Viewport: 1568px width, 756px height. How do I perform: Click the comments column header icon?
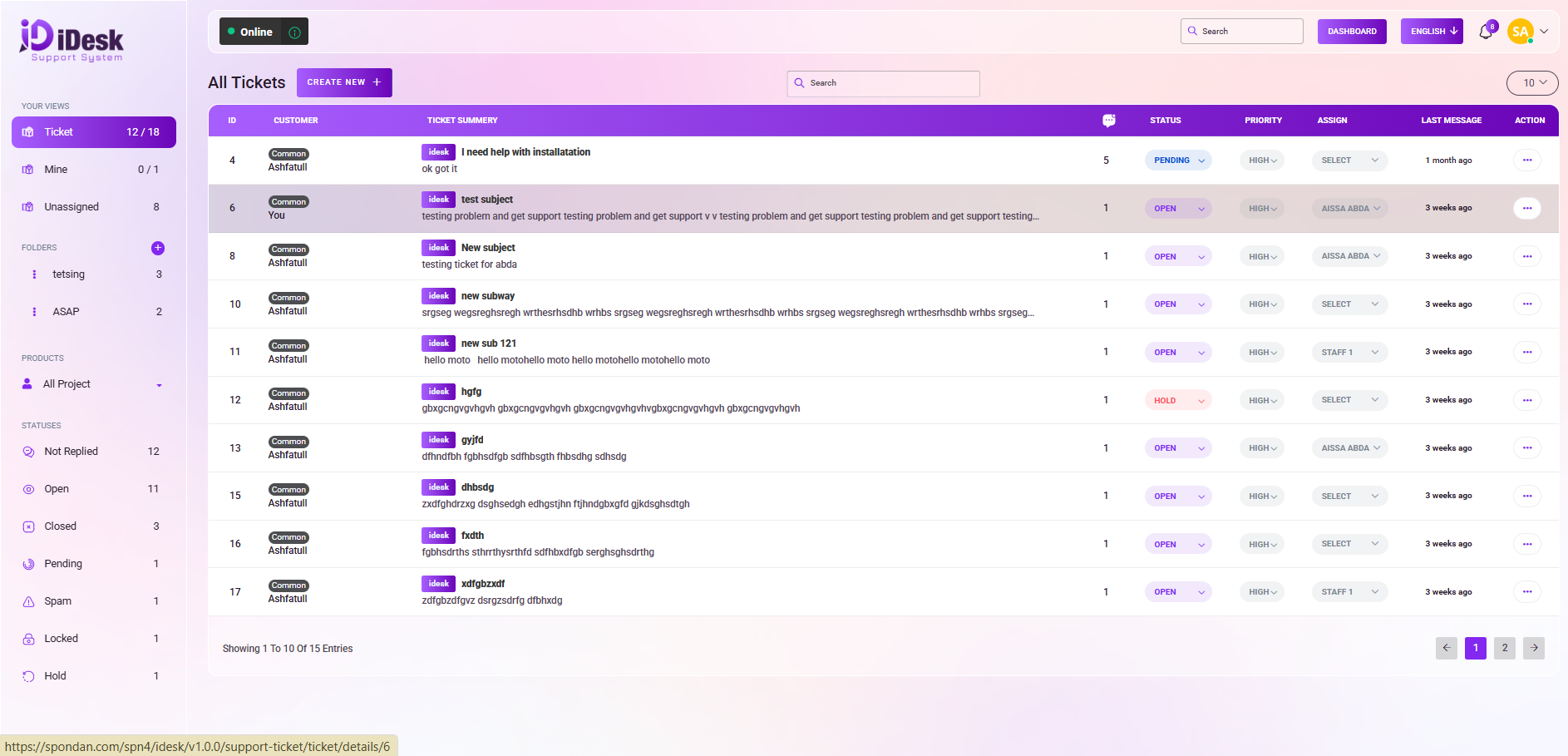point(1108,121)
